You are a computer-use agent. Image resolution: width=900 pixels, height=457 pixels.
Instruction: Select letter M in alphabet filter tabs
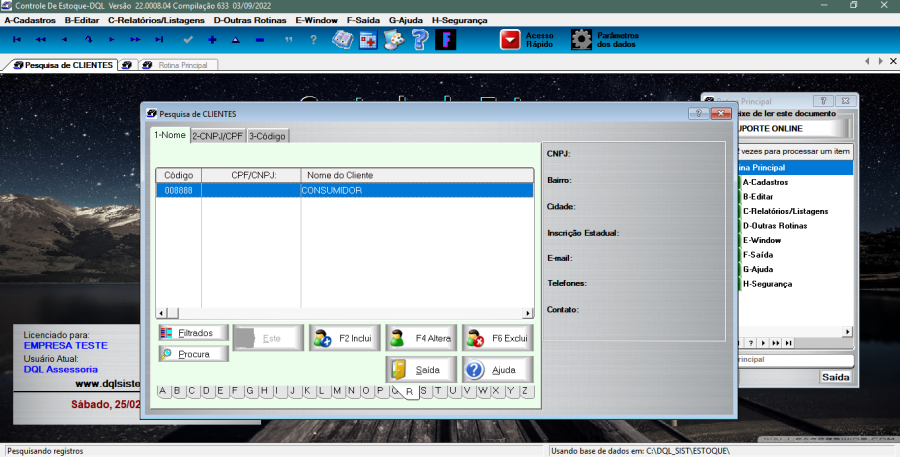(337, 391)
